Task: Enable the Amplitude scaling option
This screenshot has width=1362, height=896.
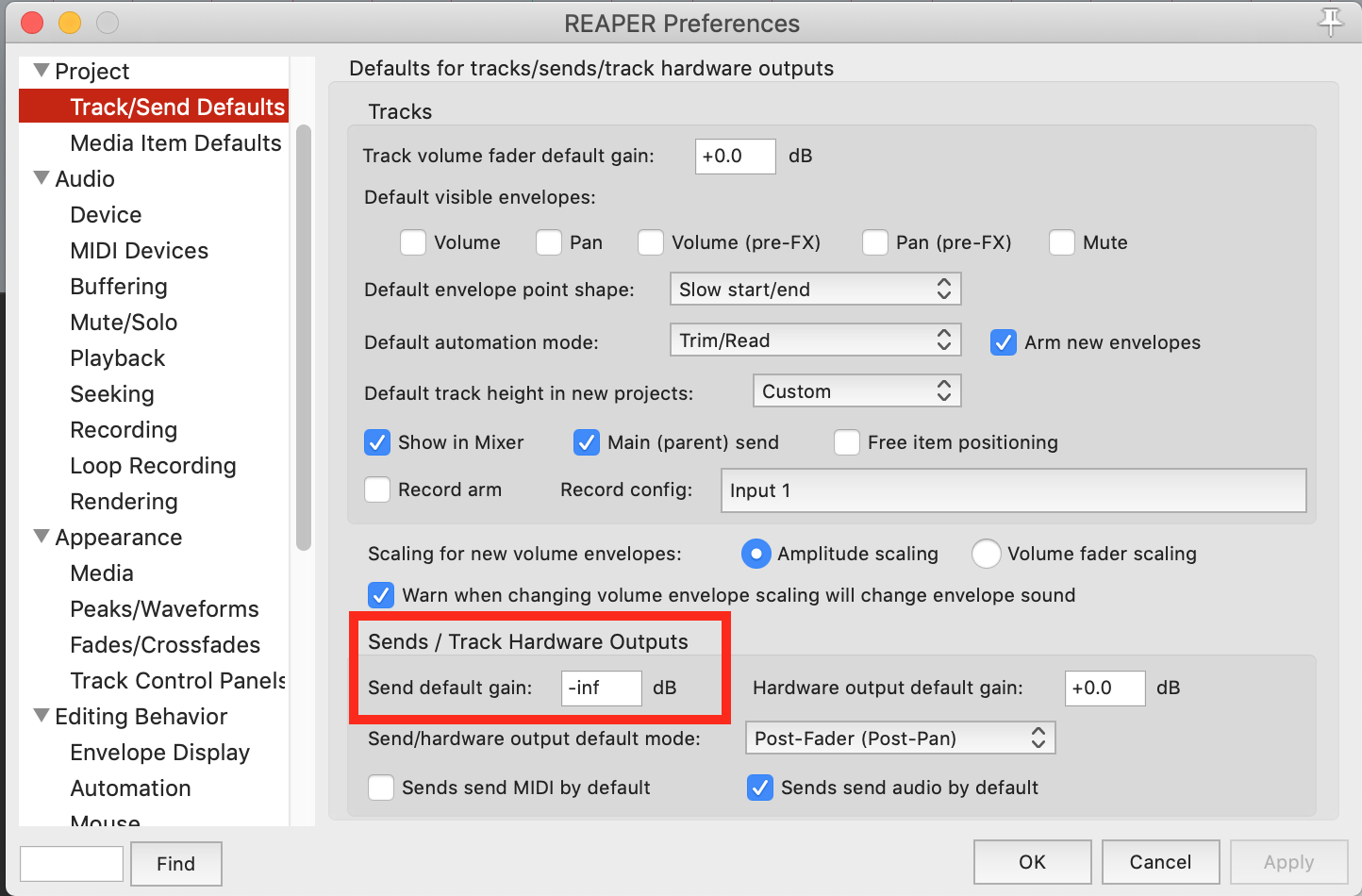Action: coord(756,554)
